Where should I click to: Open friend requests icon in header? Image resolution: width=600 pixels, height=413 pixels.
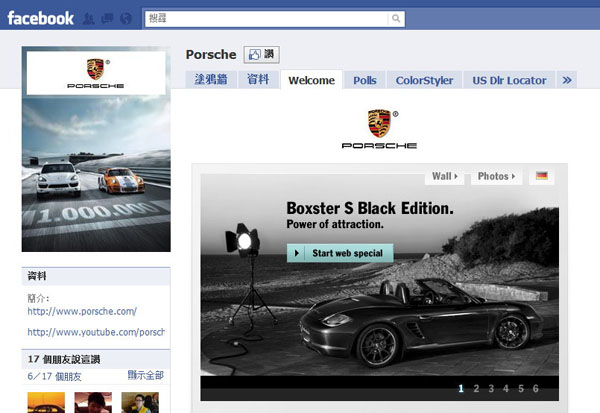(90, 18)
